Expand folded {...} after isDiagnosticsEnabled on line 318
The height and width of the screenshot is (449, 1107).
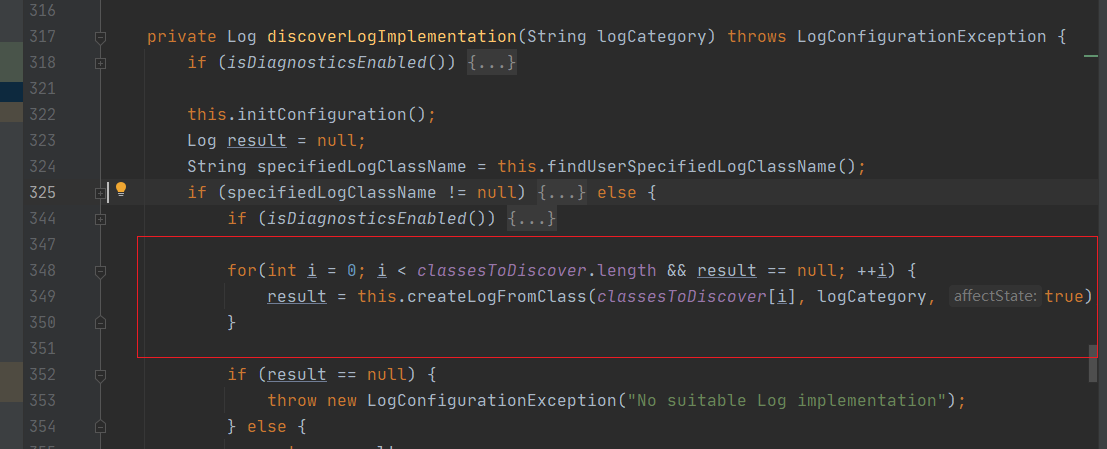492,63
